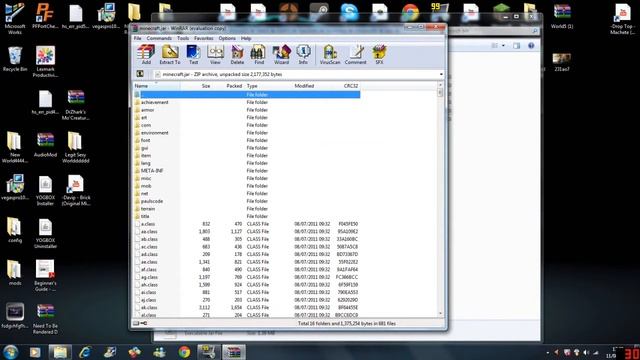Screen dimensions: 640x360
Task: Click the help icon in Explorer window
Action: point(531,46)
